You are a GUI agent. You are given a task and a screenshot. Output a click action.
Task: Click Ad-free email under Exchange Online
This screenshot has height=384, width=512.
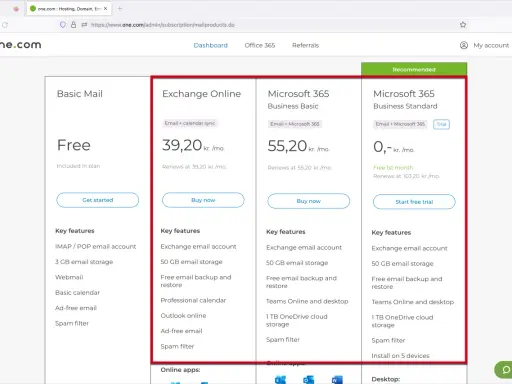click(181, 331)
